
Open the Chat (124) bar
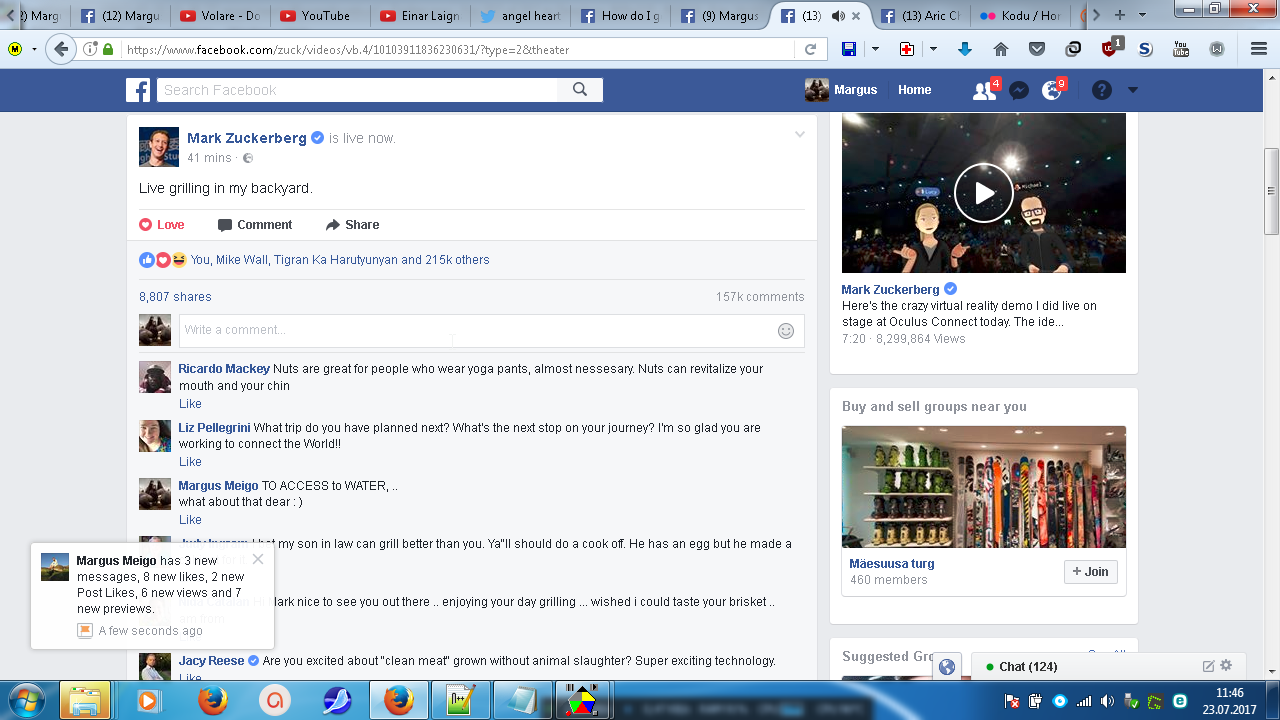1108,666
